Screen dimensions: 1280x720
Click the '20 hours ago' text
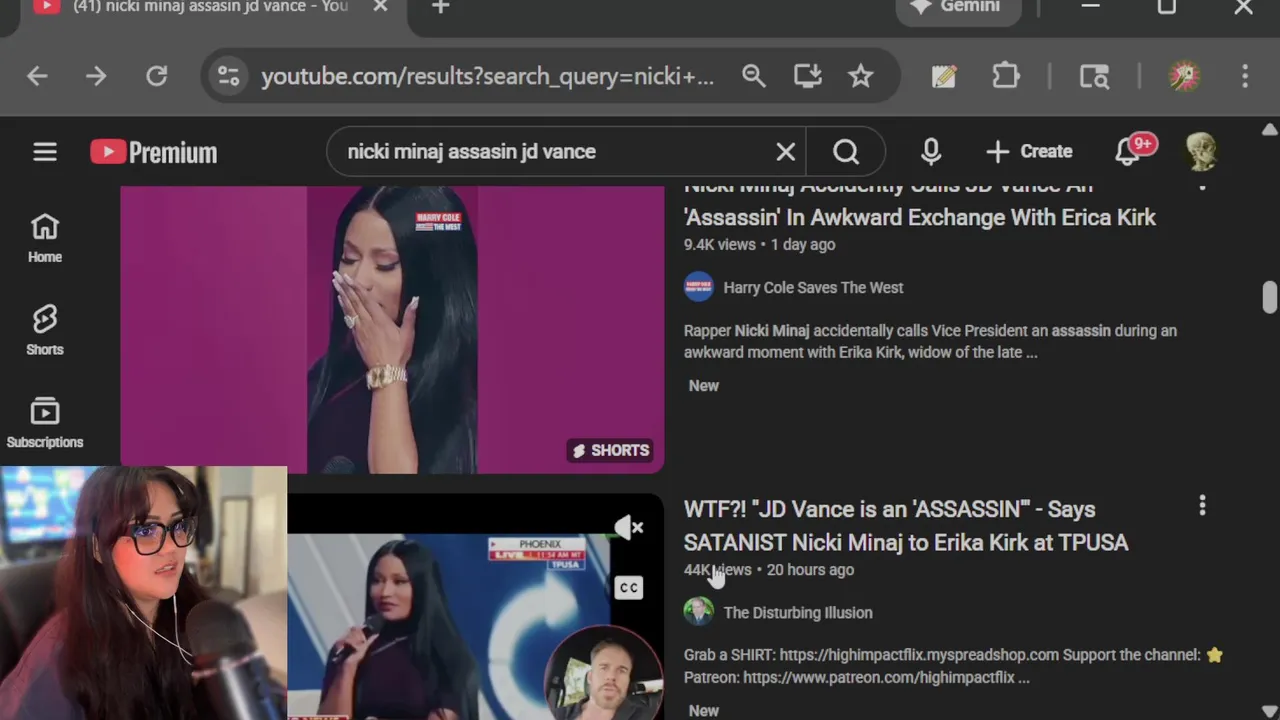810,569
